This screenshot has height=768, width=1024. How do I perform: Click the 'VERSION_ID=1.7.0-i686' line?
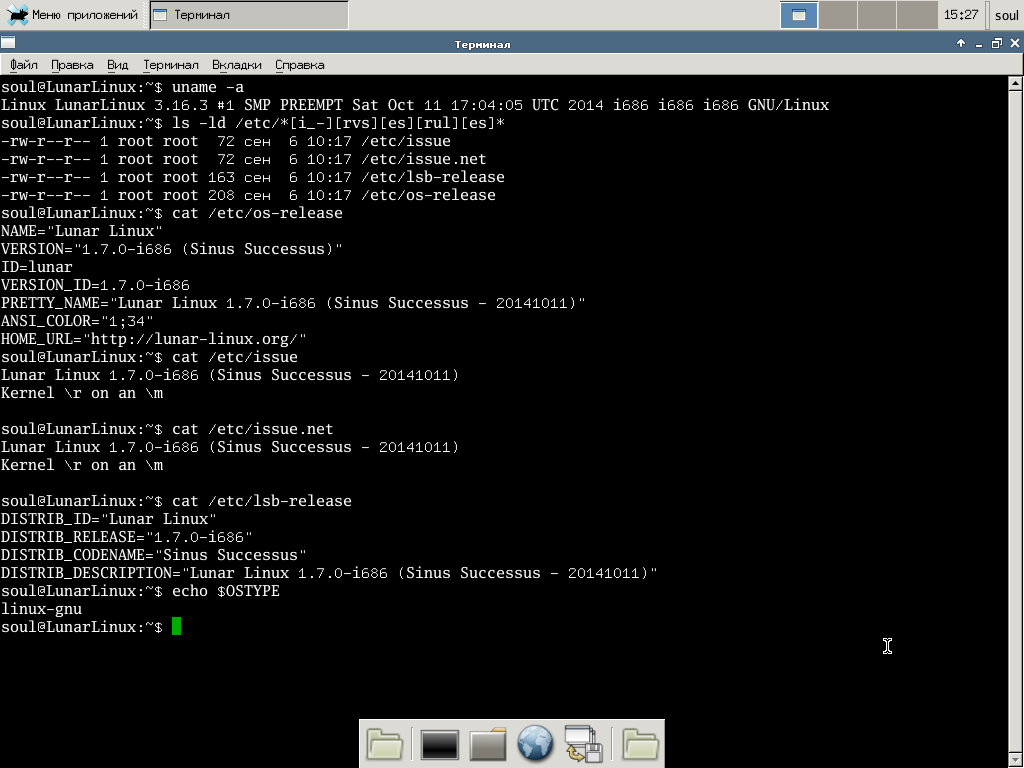95,285
